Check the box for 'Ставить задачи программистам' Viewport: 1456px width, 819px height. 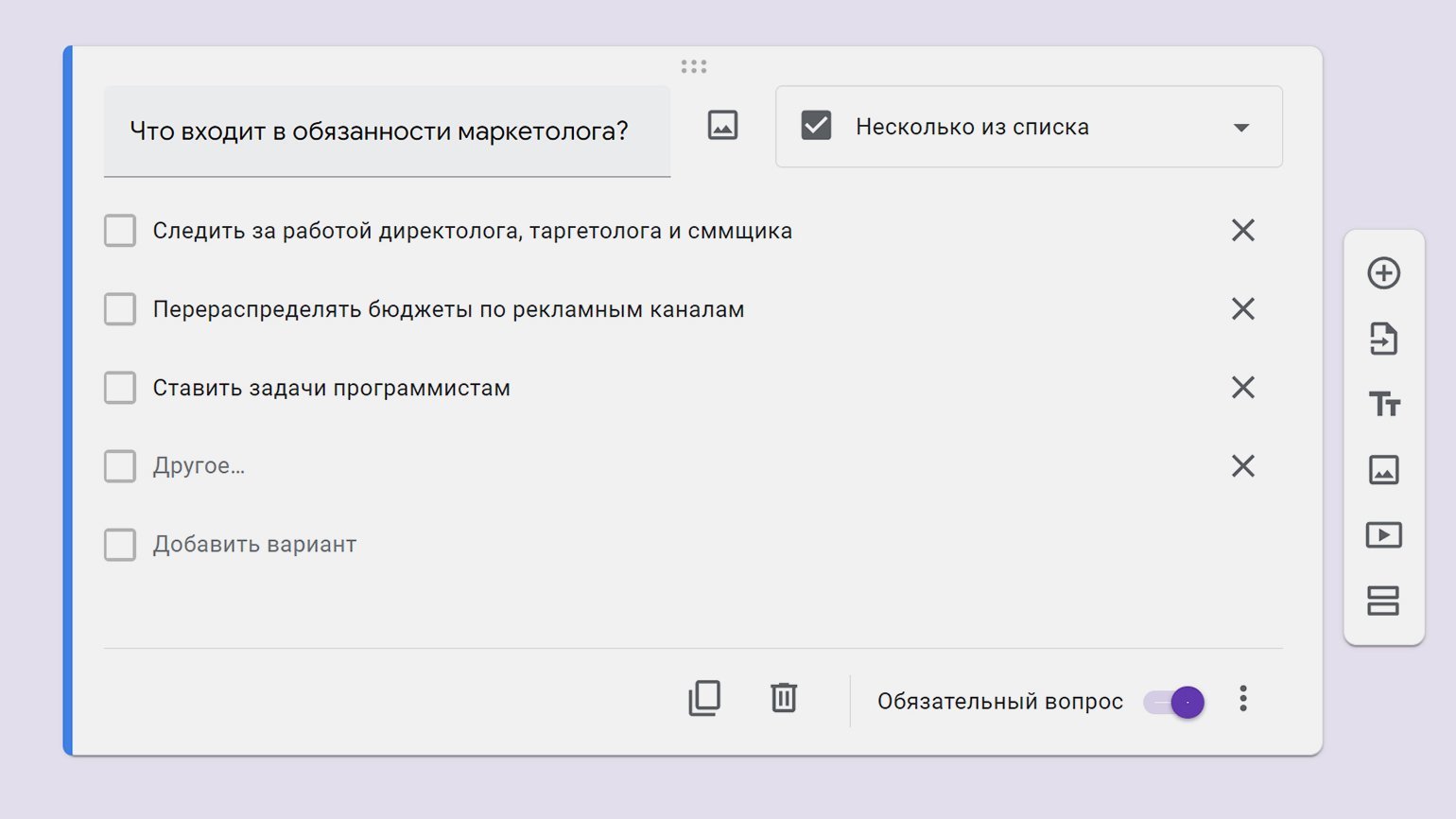120,387
